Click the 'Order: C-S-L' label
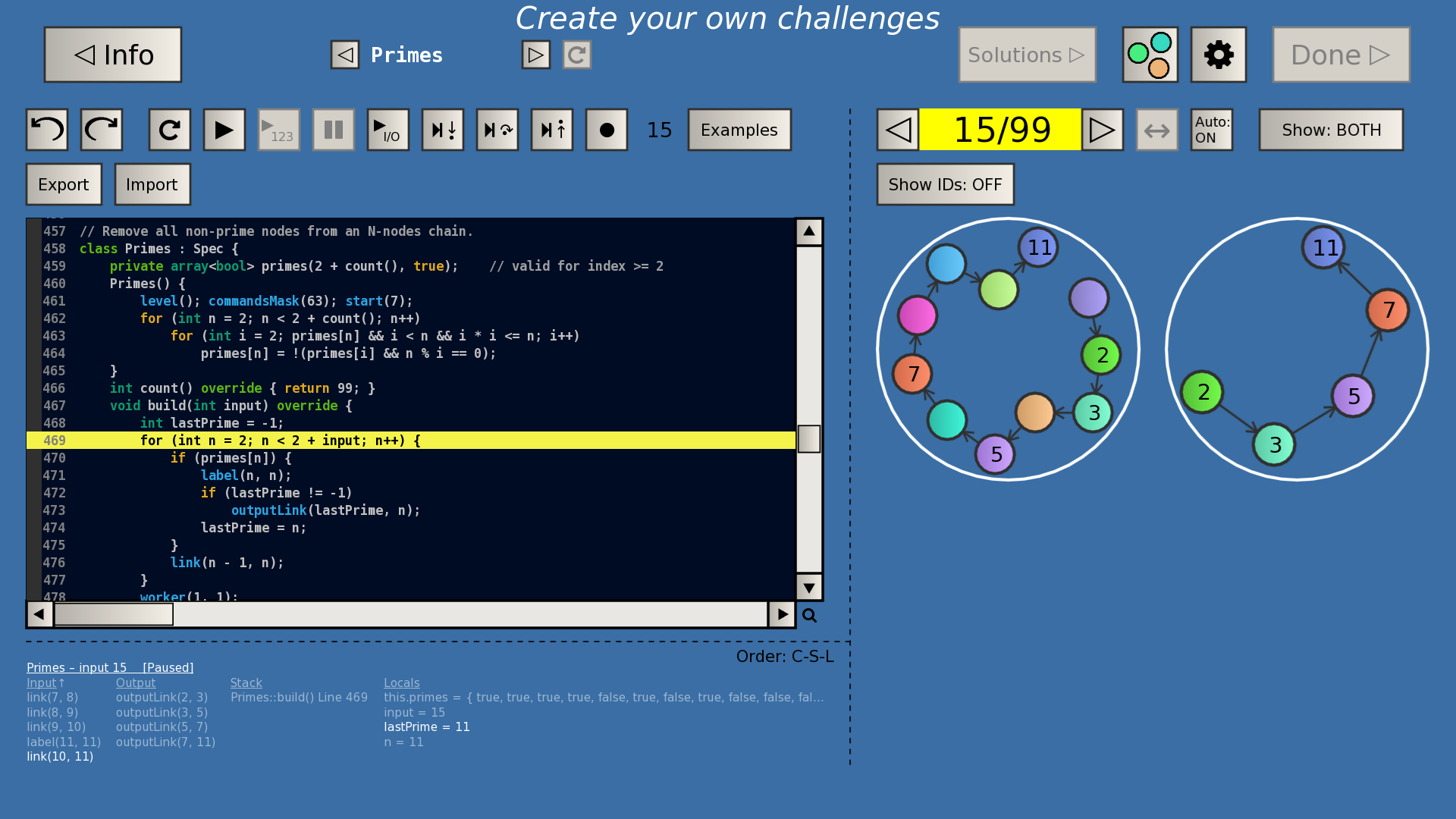 785,656
